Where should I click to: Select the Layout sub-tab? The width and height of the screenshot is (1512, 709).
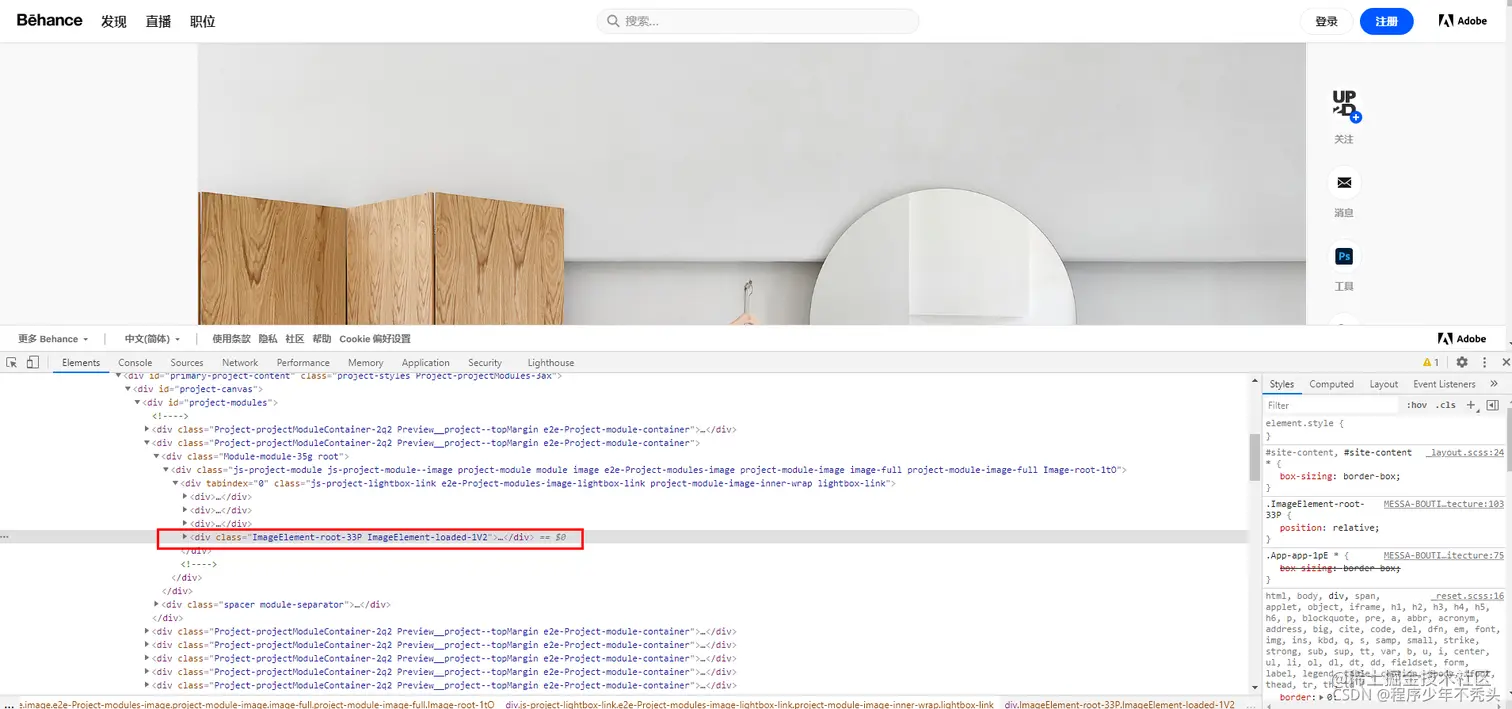pos(1384,384)
